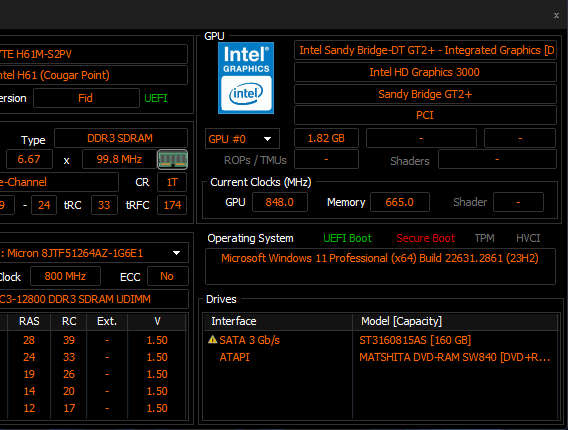
Task: Click the 6.67 memory multiplier value
Action: tap(29, 159)
